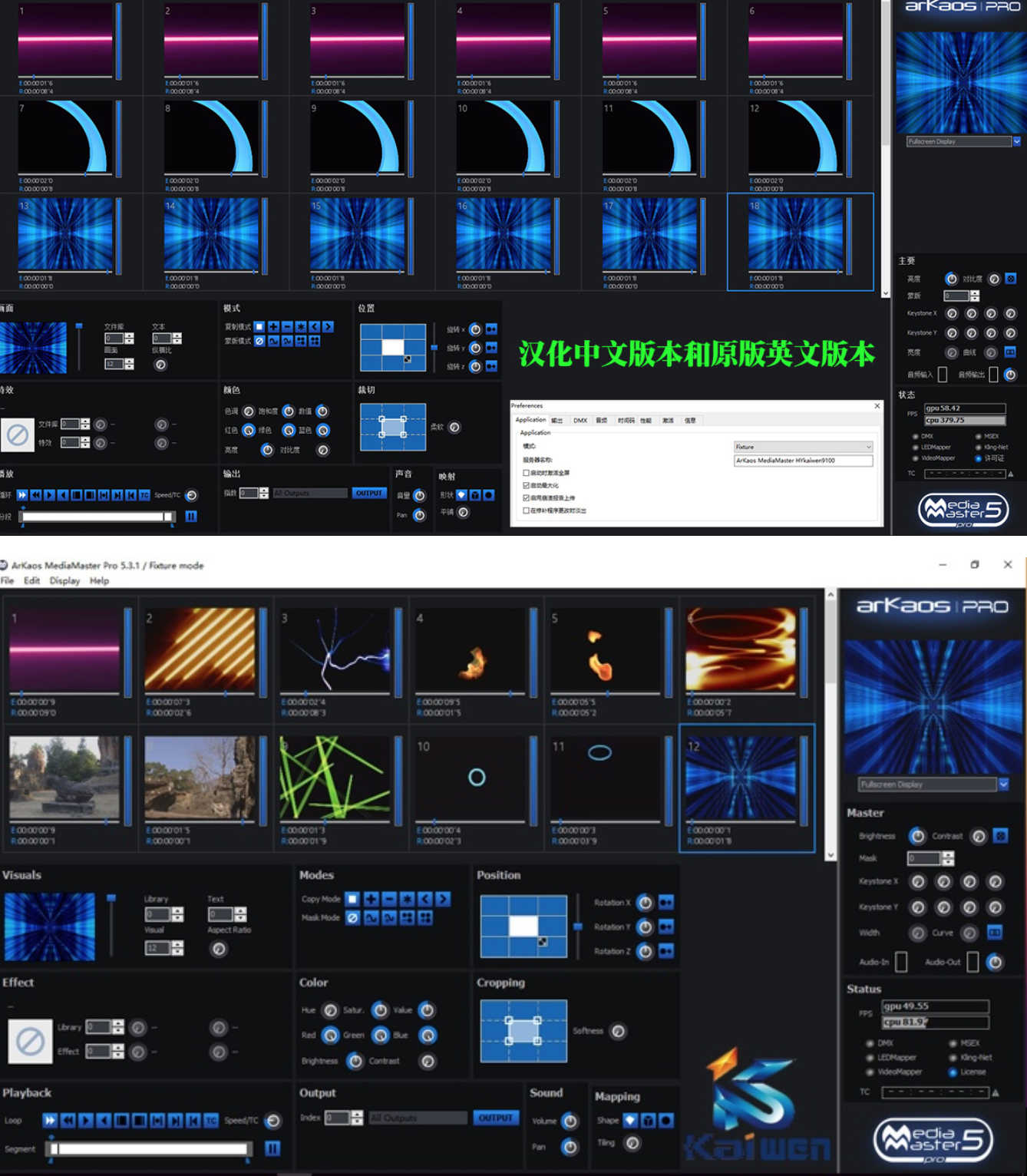
Task: Click the play forward button in English Playback panel
Action: pos(86,1121)
